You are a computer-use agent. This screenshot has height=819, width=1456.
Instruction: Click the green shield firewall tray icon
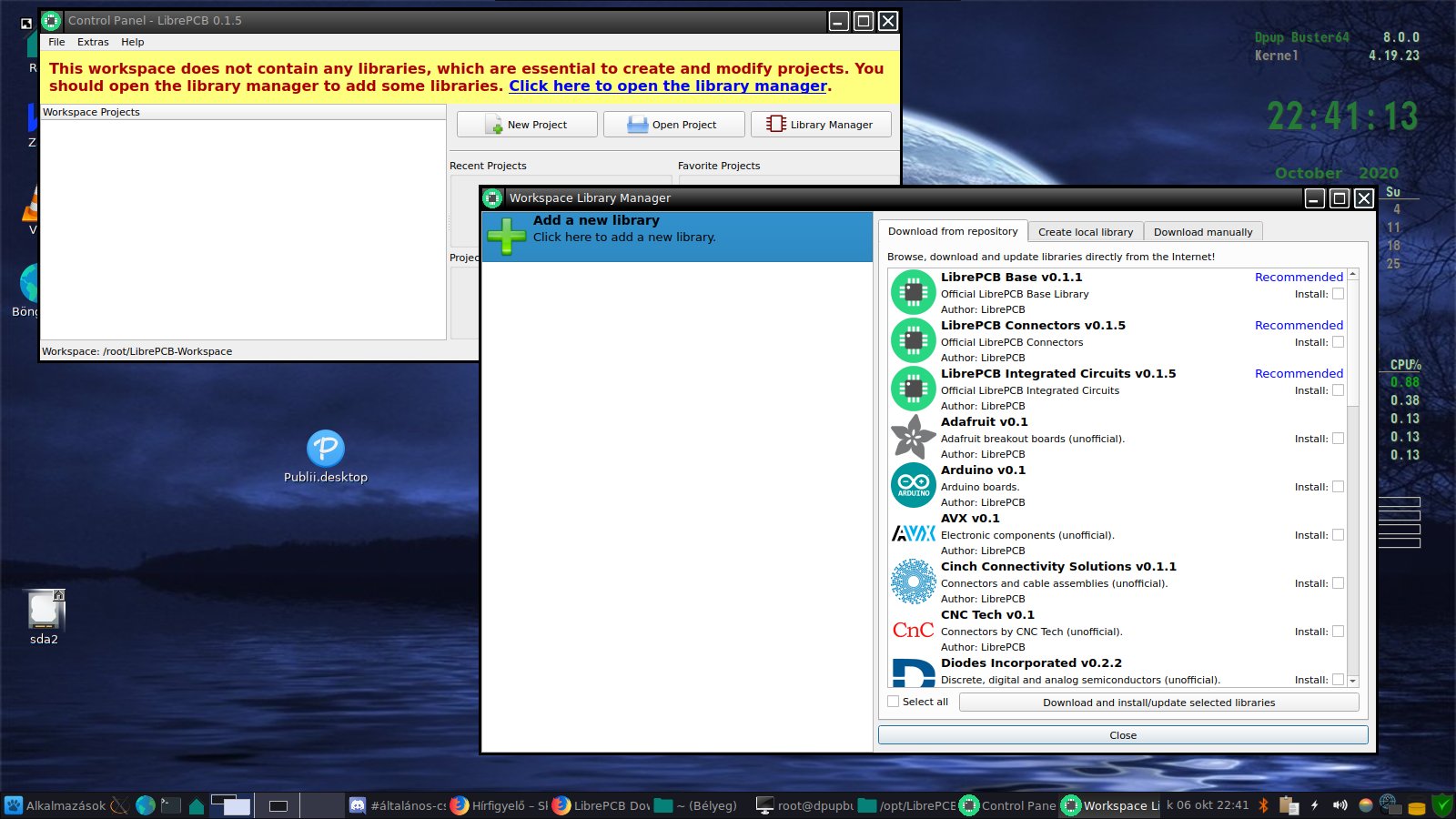coord(1442,805)
